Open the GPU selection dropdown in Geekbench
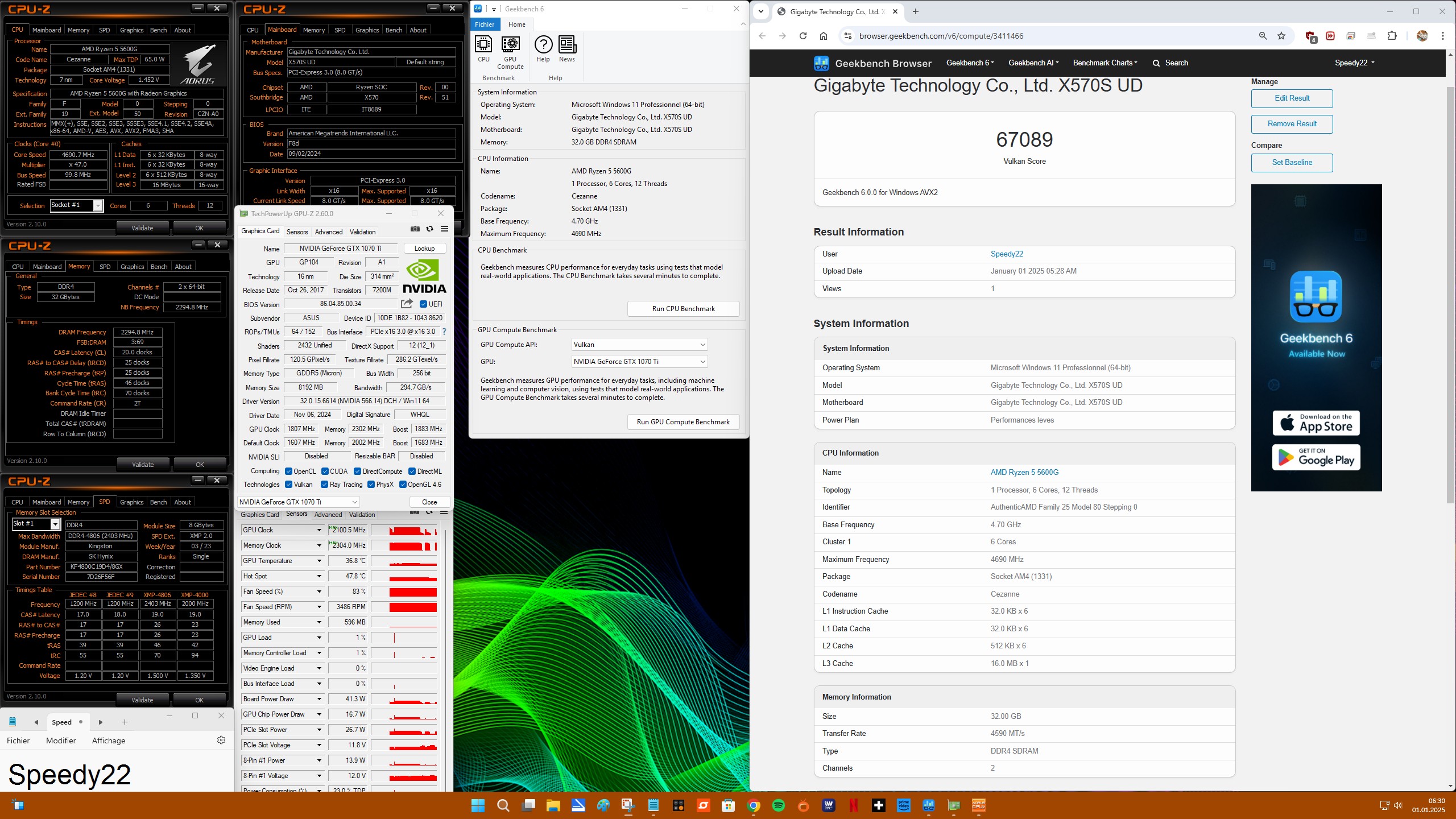Image resolution: width=1456 pixels, height=819 pixels. (639, 362)
